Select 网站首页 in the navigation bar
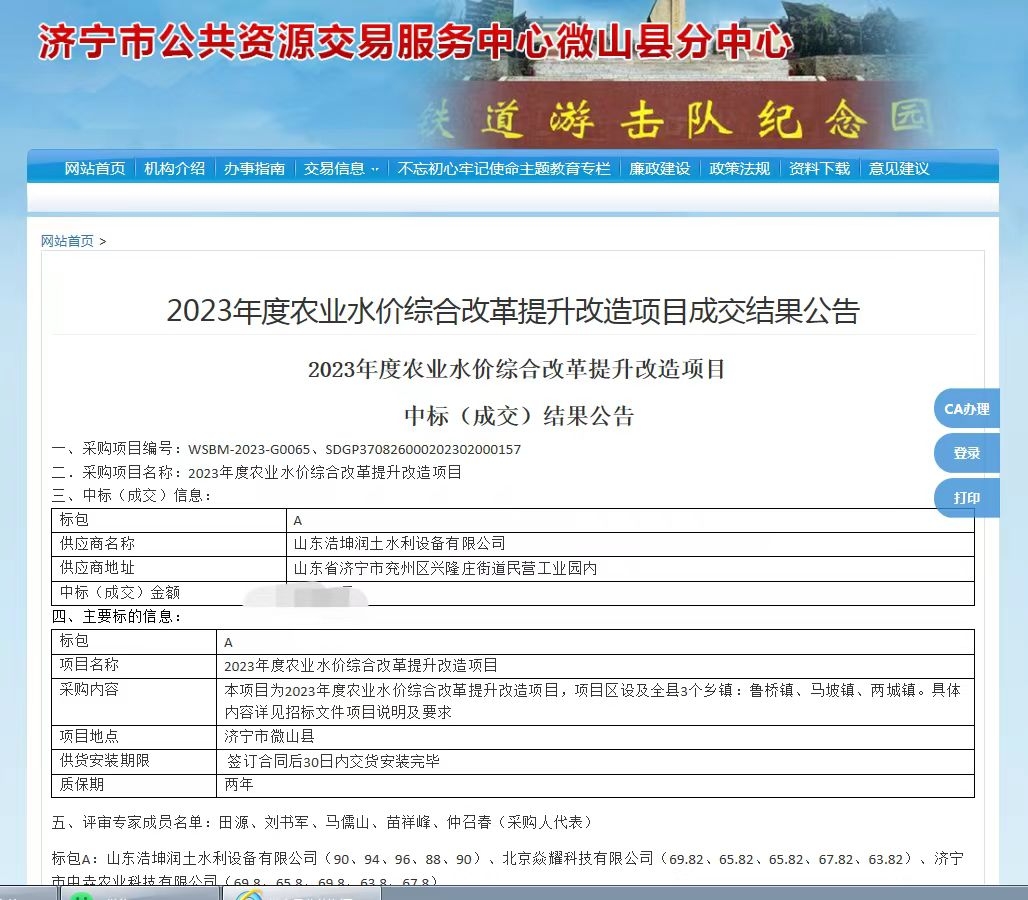The image size is (1028, 900). click(x=97, y=168)
